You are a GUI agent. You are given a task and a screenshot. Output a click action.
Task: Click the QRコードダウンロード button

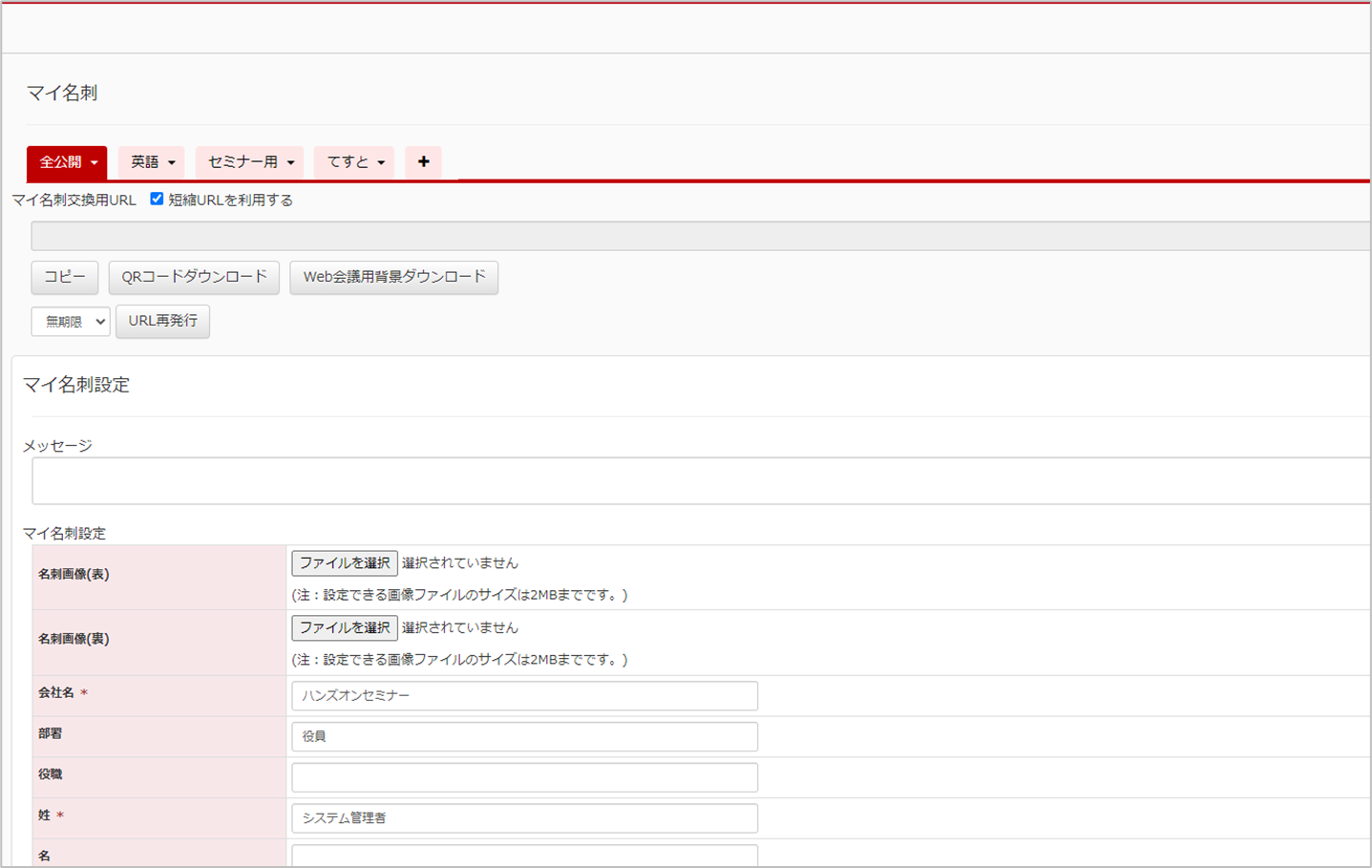pyautogui.click(x=194, y=277)
